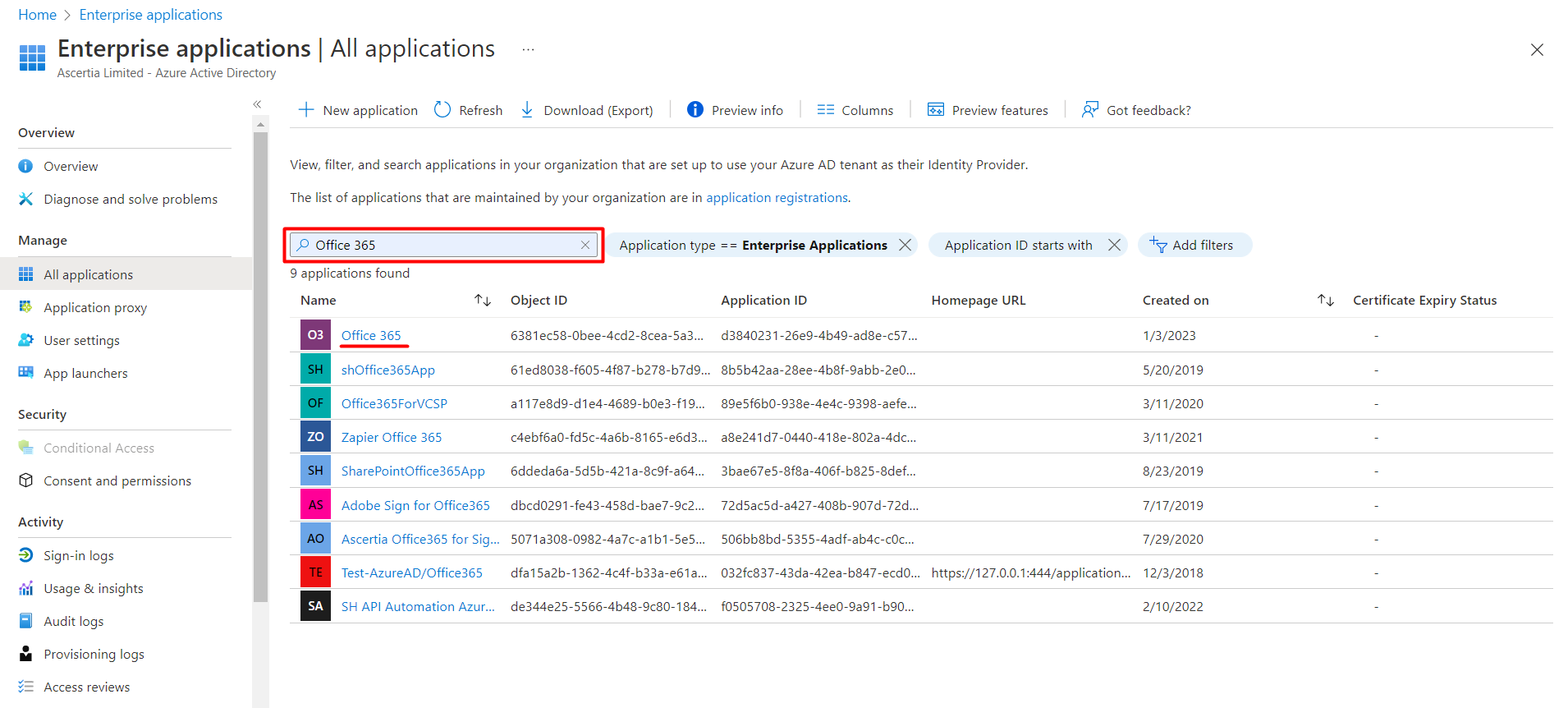Click sidebar scrollbar up arrow
Image resolution: width=1568 pixels, height=708 pixels.
point(260,125)
